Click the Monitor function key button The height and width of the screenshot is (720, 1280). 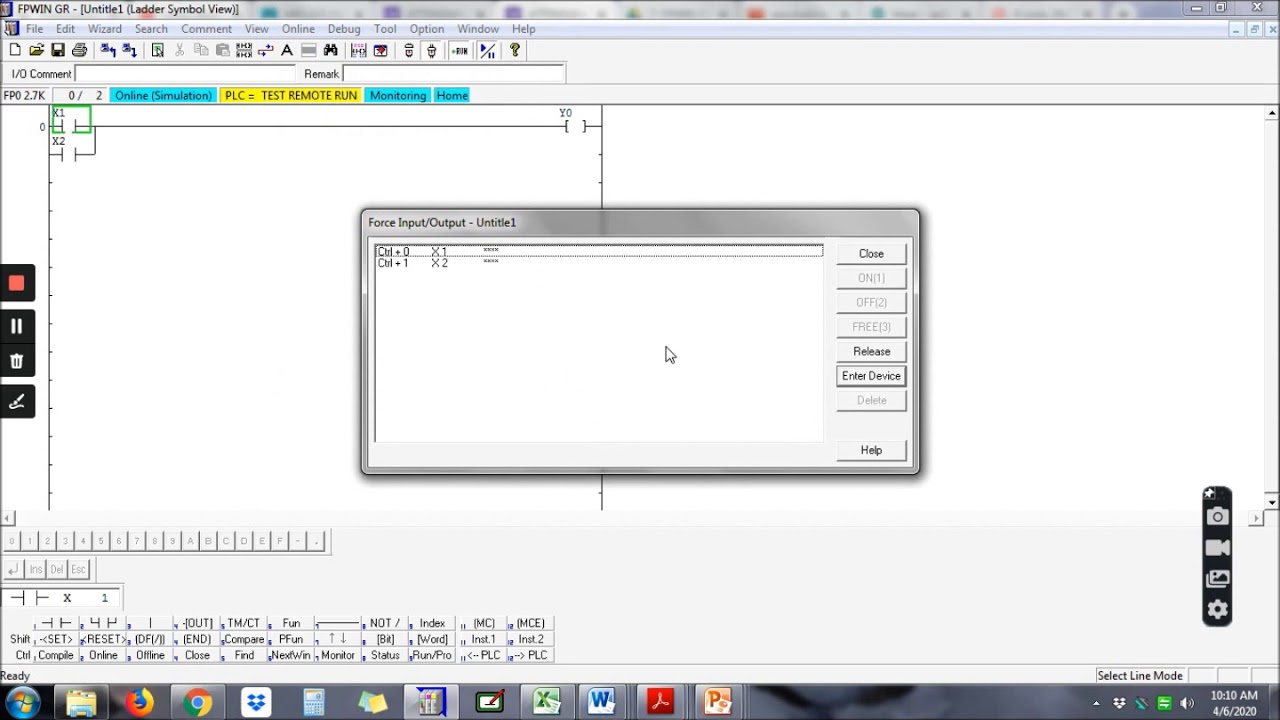(338, 655)
